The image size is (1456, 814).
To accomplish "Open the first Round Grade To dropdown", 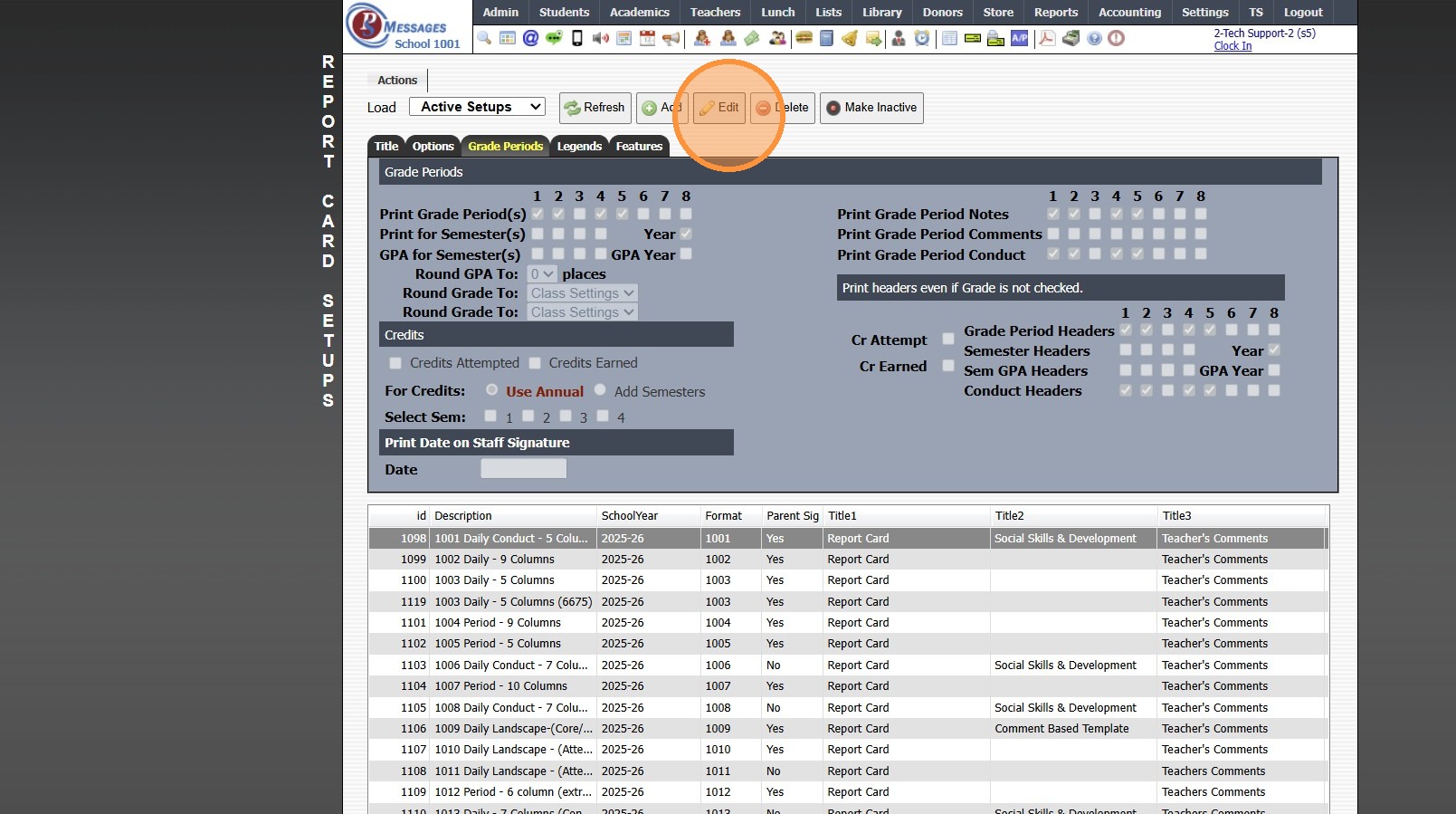I will [582, 293].
